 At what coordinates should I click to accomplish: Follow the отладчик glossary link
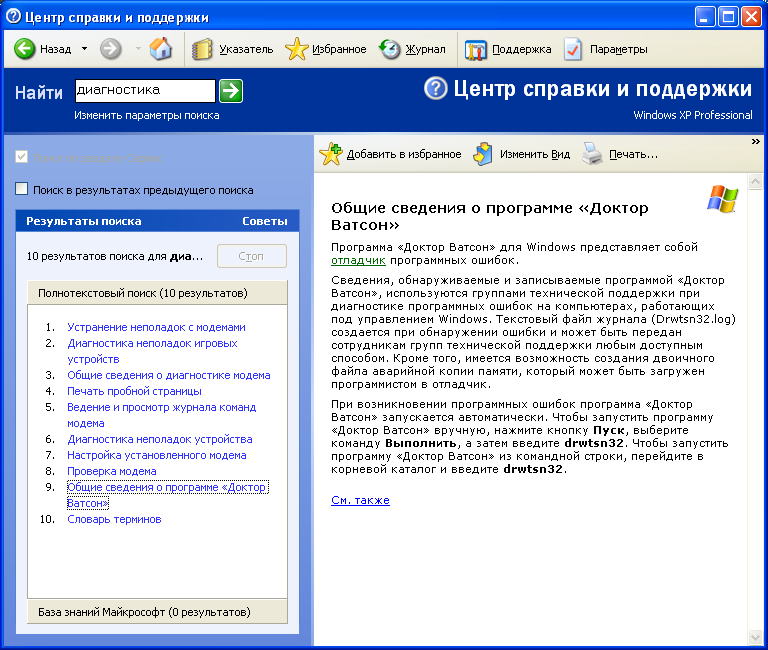pos(359,261)
